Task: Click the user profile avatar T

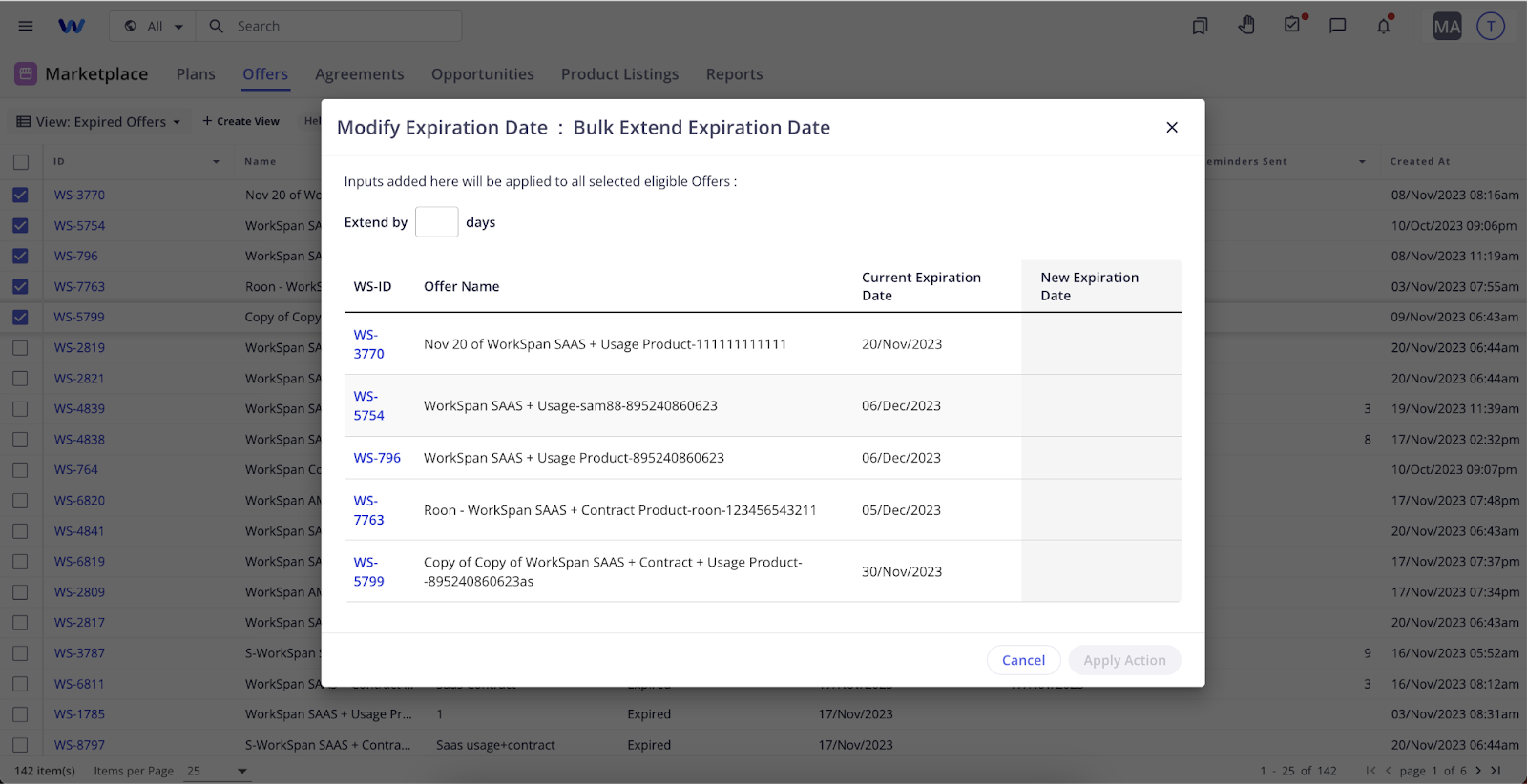Action: [1491, 27]
